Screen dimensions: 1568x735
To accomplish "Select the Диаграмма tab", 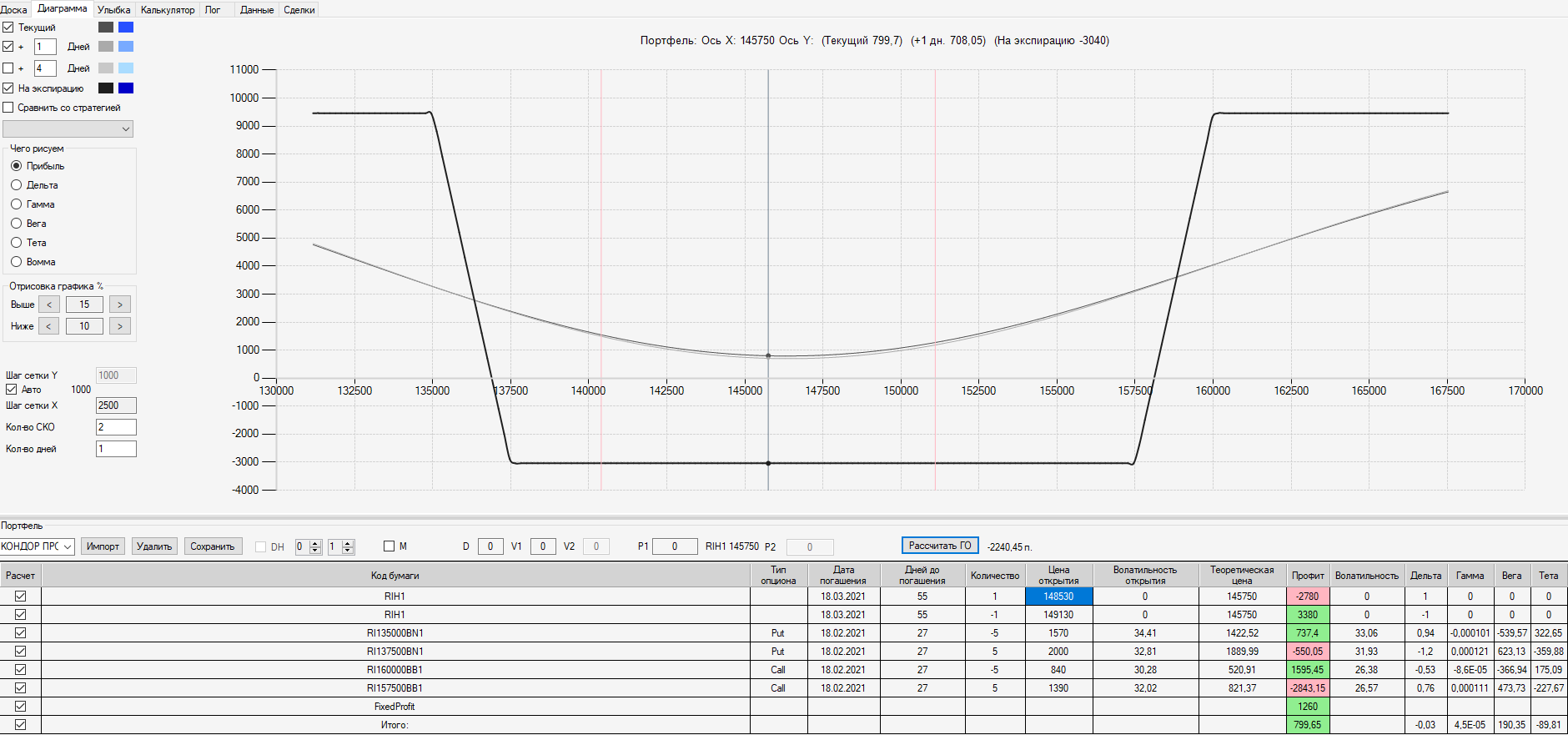I will tap(63, 8).
